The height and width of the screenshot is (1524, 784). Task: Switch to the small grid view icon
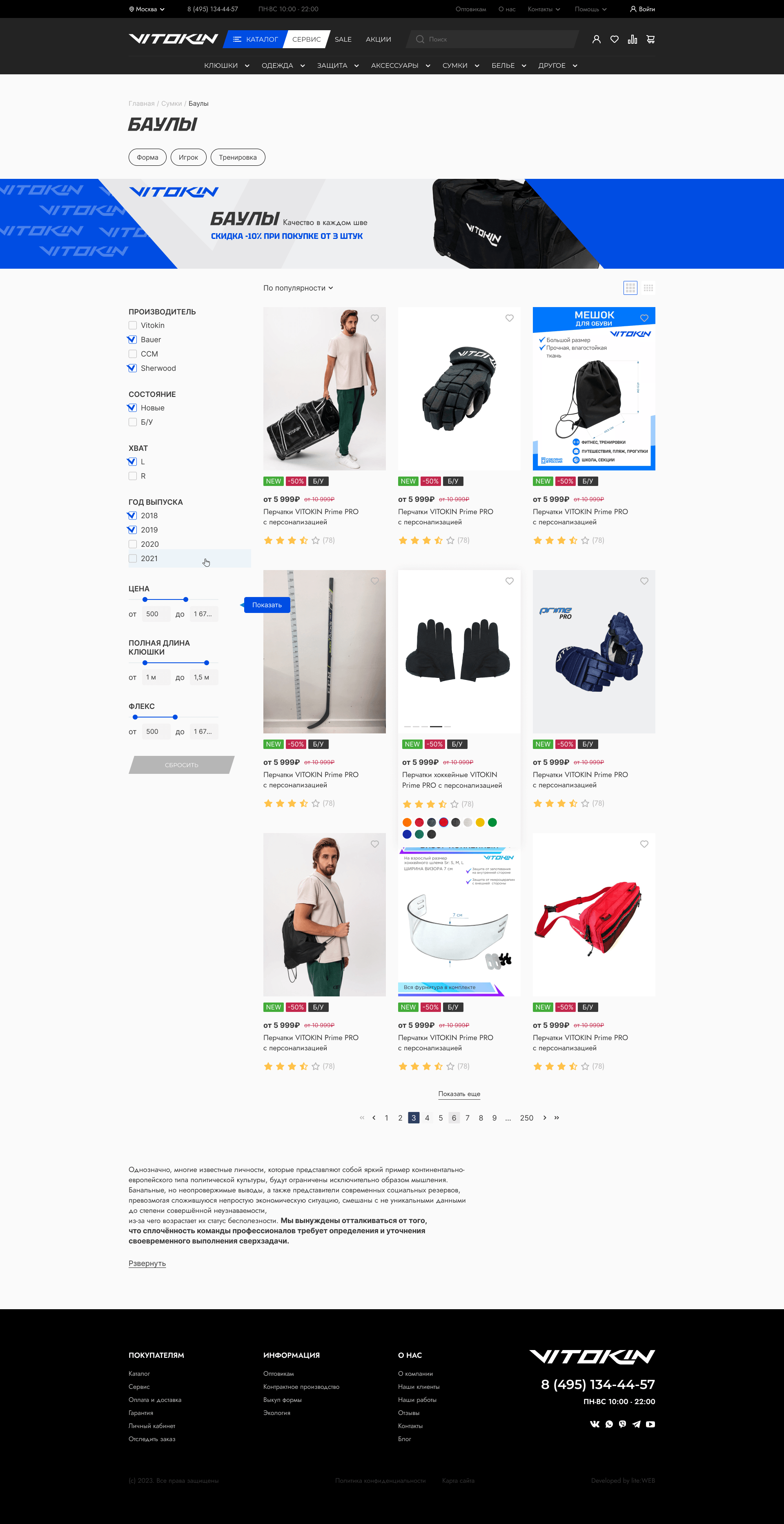pos(648,288)
